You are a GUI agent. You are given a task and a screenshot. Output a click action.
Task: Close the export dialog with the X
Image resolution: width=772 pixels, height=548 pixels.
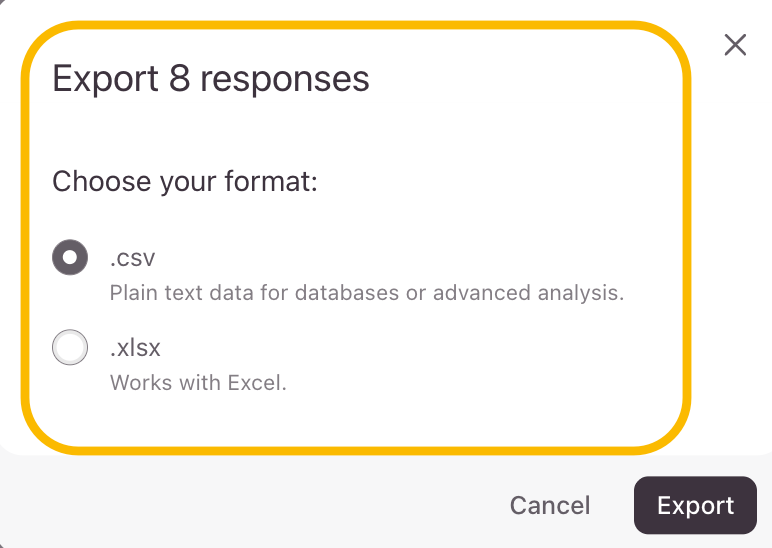pos(735,45)
